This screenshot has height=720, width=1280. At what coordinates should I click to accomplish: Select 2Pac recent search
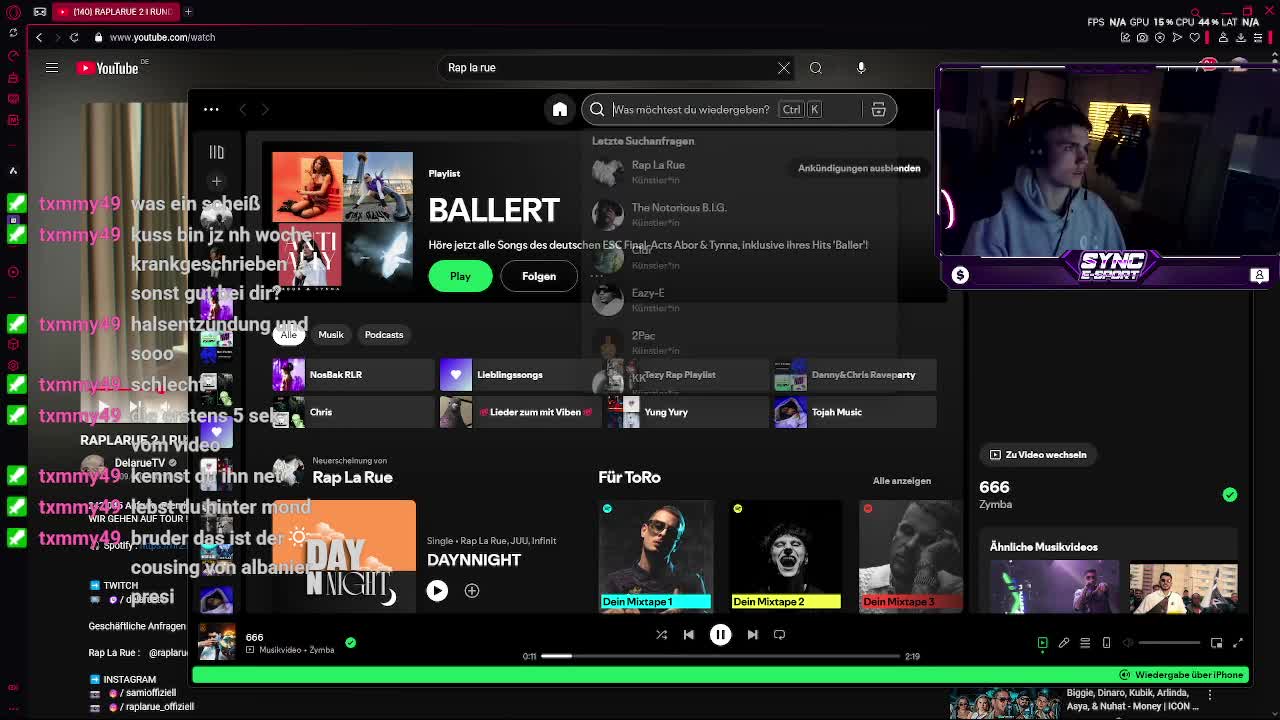(x=740, y=342)
